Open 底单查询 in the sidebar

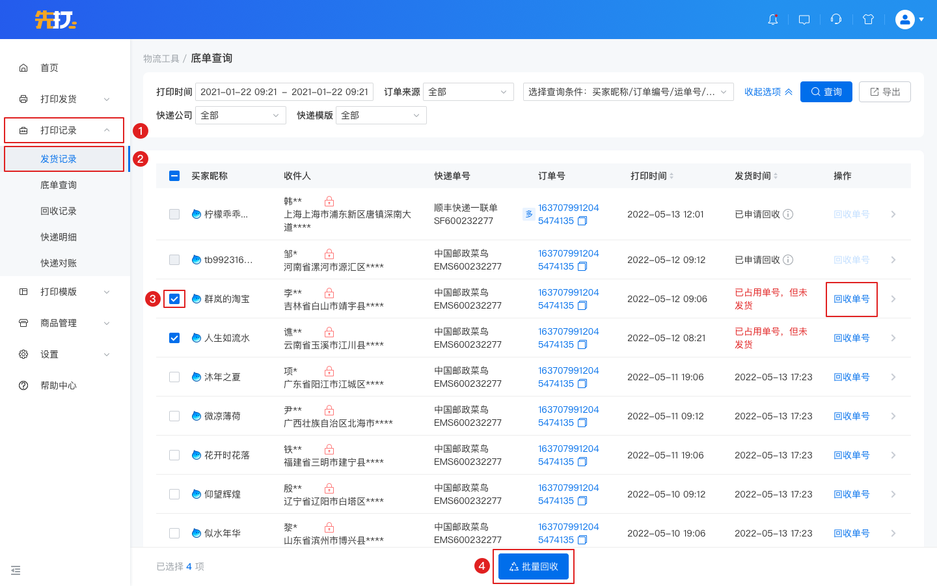tap(58, 185)
